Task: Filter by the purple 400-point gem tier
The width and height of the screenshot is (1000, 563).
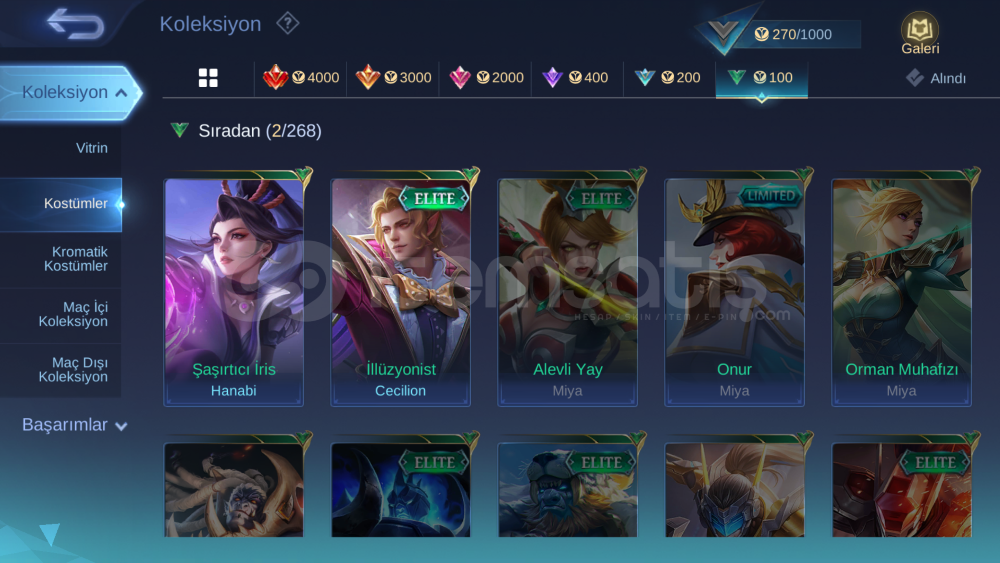Action: 577,78
